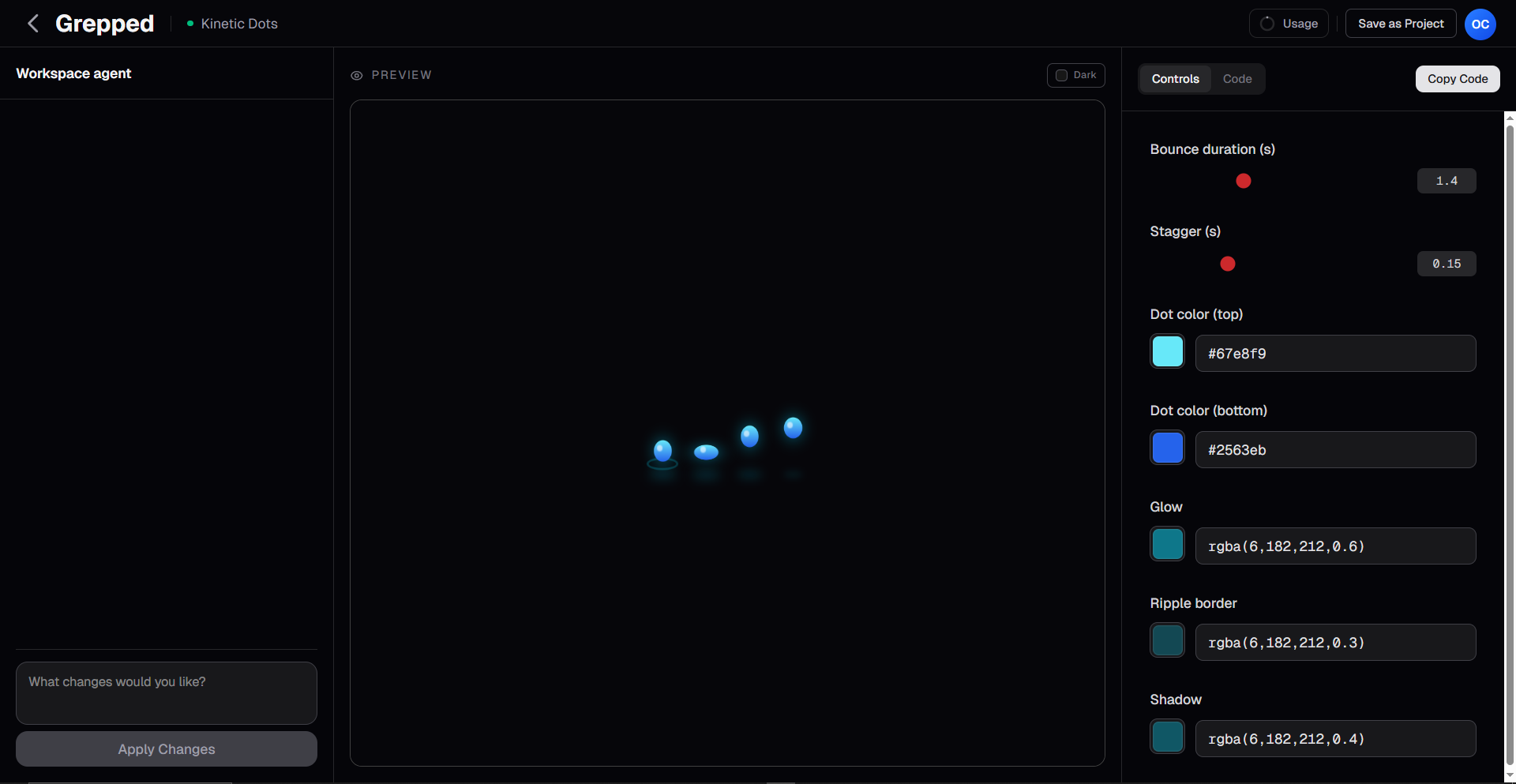Image resolution: width=1516 pixels, height=784 pixels.
Task: Select the #67e8f9 hex input field
Action: point(1335,353)
